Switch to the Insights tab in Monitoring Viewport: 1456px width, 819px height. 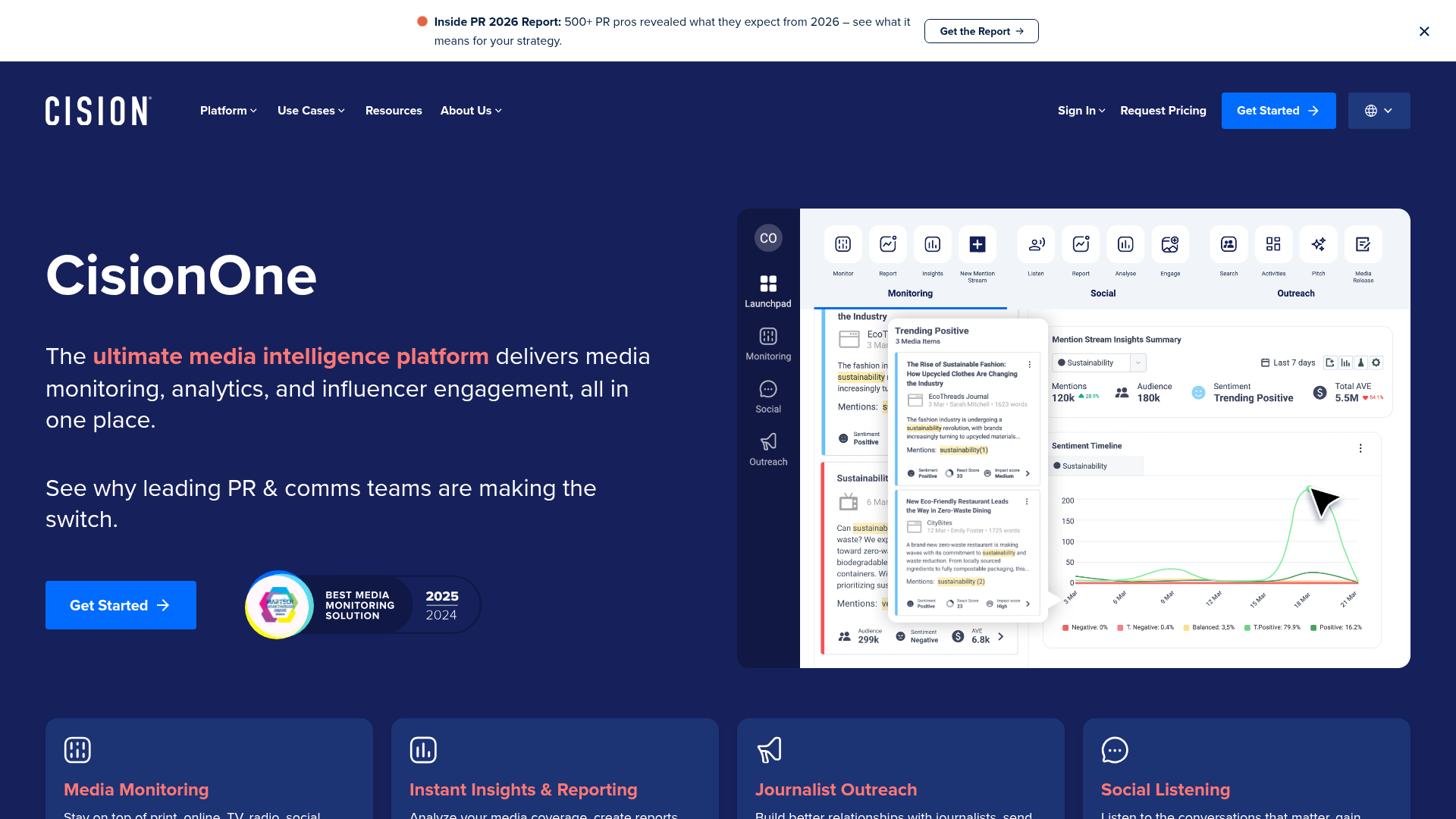click(x=932, y=245)
